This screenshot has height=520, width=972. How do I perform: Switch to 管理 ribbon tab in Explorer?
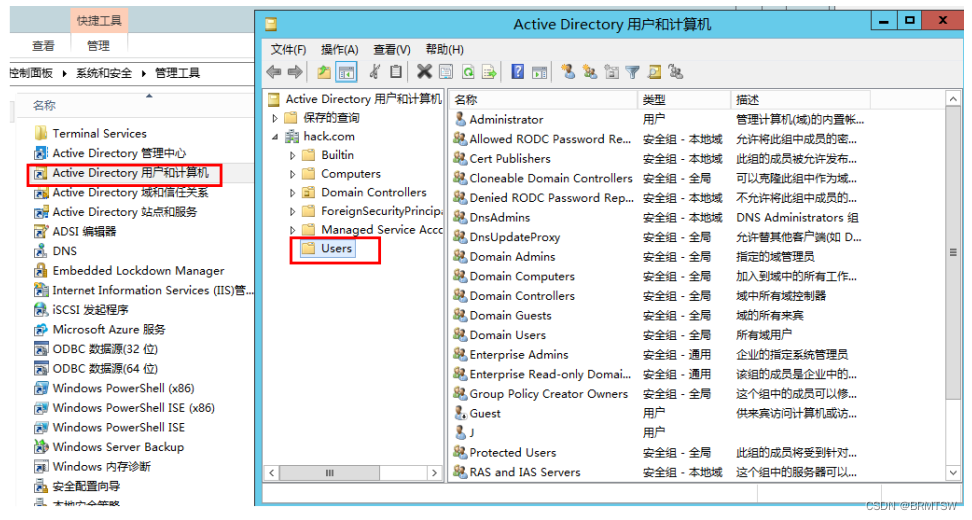[x=98, y=45]
